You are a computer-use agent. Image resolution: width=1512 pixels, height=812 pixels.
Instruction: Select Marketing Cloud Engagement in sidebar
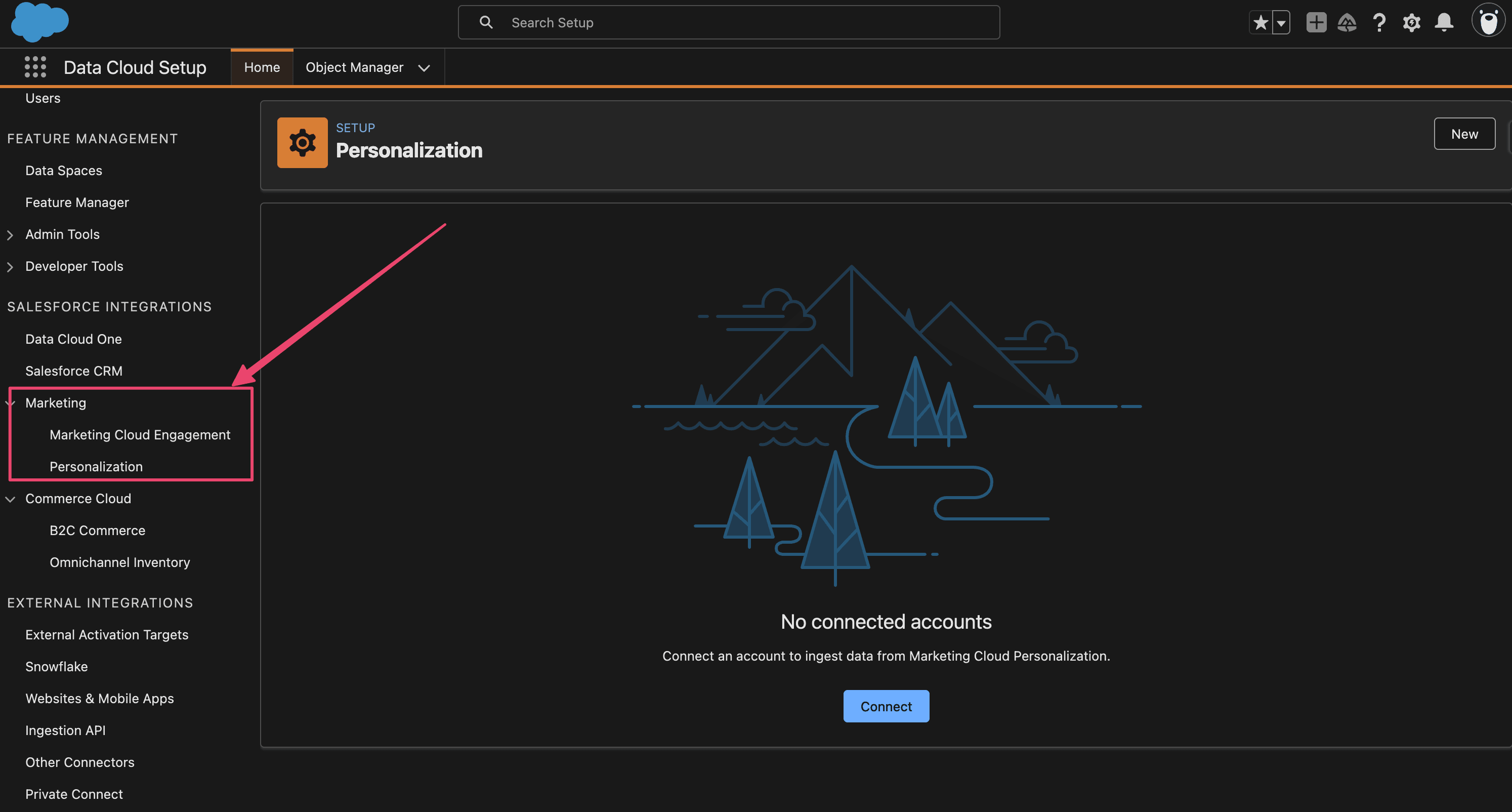[140, 434]
